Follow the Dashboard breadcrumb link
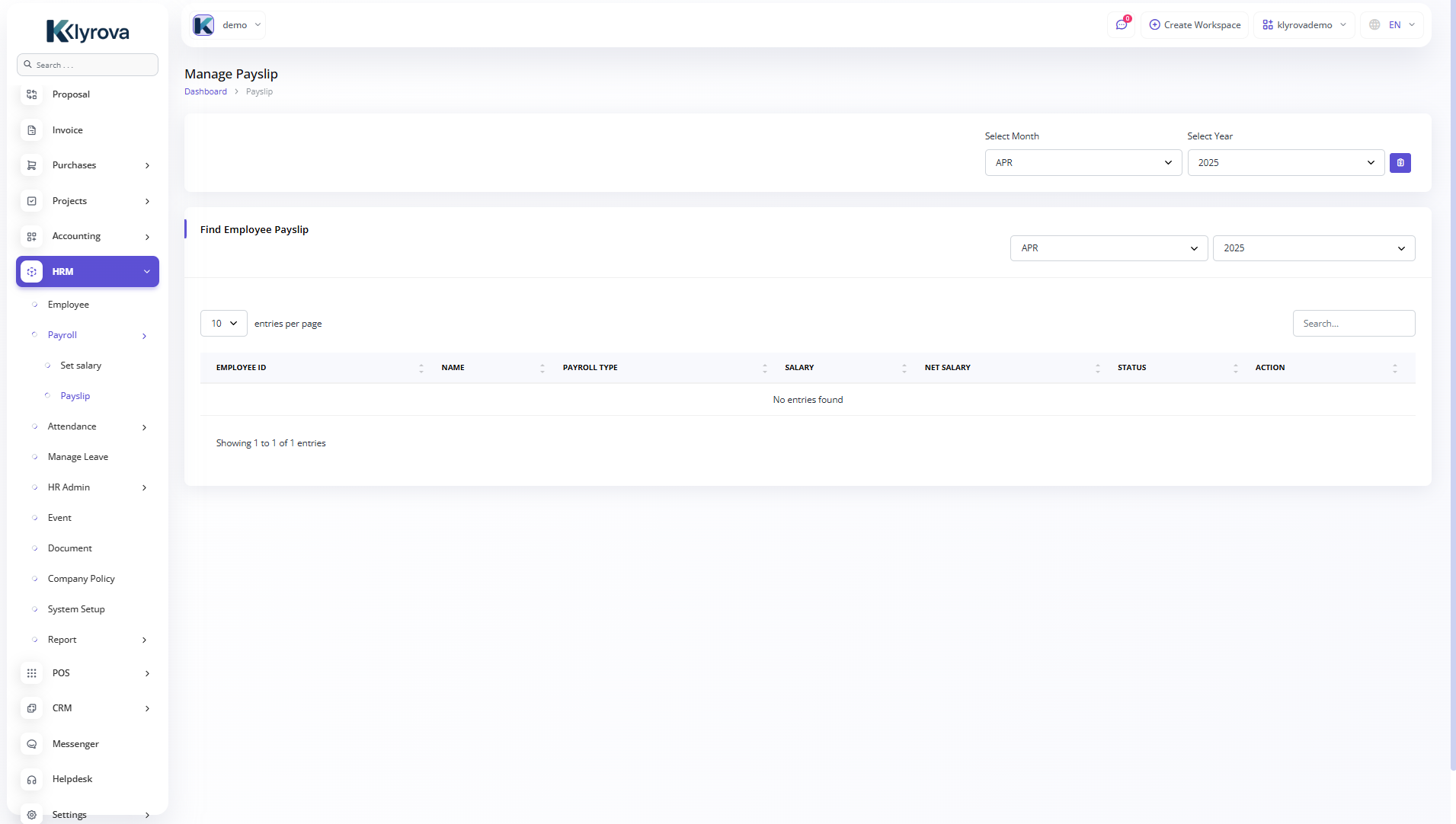 [x=206, y=91]
